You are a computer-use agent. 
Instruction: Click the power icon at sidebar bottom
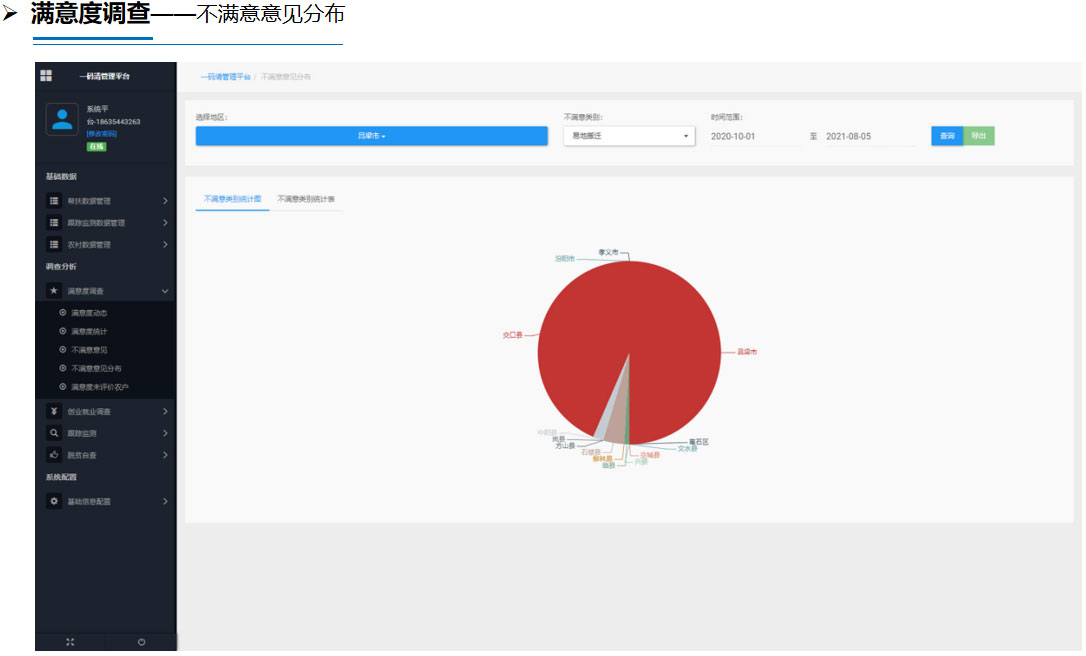tap(141, 642)
